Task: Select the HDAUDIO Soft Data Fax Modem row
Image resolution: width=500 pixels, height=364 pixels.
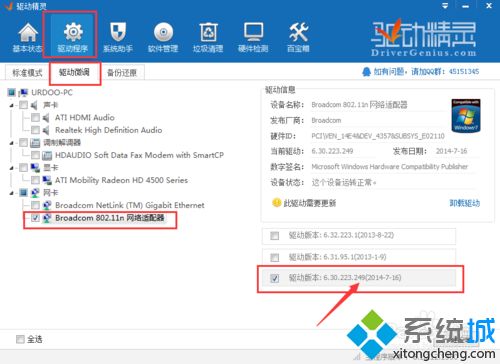Action: click(139, 155)
